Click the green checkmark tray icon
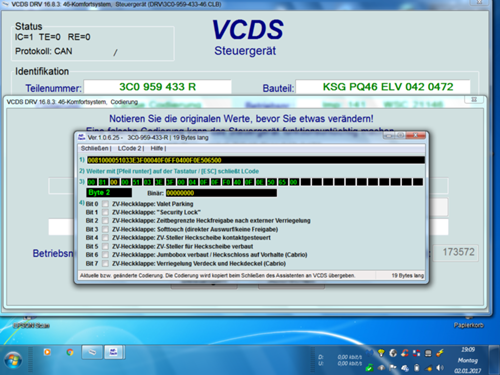The height and width of the screenshot is (375, 500). [x=369, y=368]
